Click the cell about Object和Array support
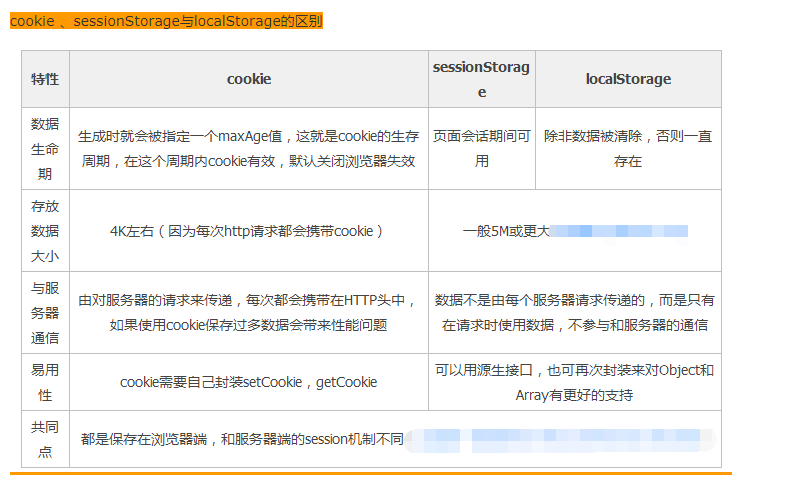Screen dimensions: 799x484 pos(575,382)
